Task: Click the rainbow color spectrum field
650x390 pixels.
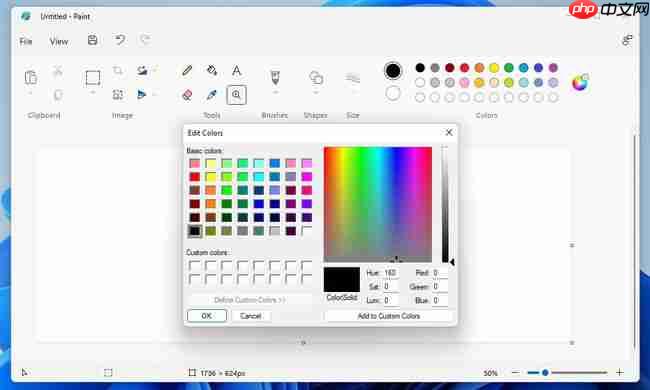Action: (378, 204)
